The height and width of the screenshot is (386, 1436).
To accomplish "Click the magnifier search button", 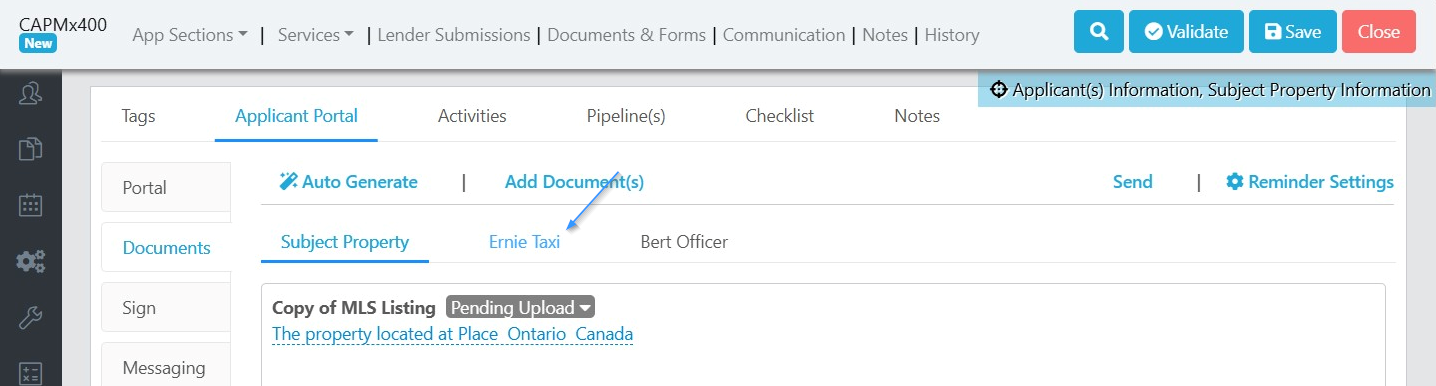I will pos(1099,32).
